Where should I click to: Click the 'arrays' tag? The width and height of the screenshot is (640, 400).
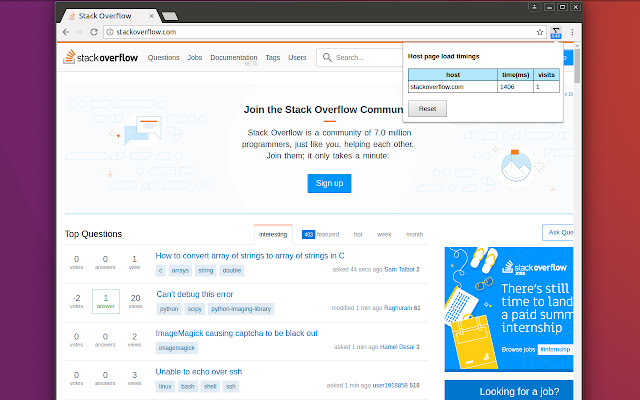180,270
